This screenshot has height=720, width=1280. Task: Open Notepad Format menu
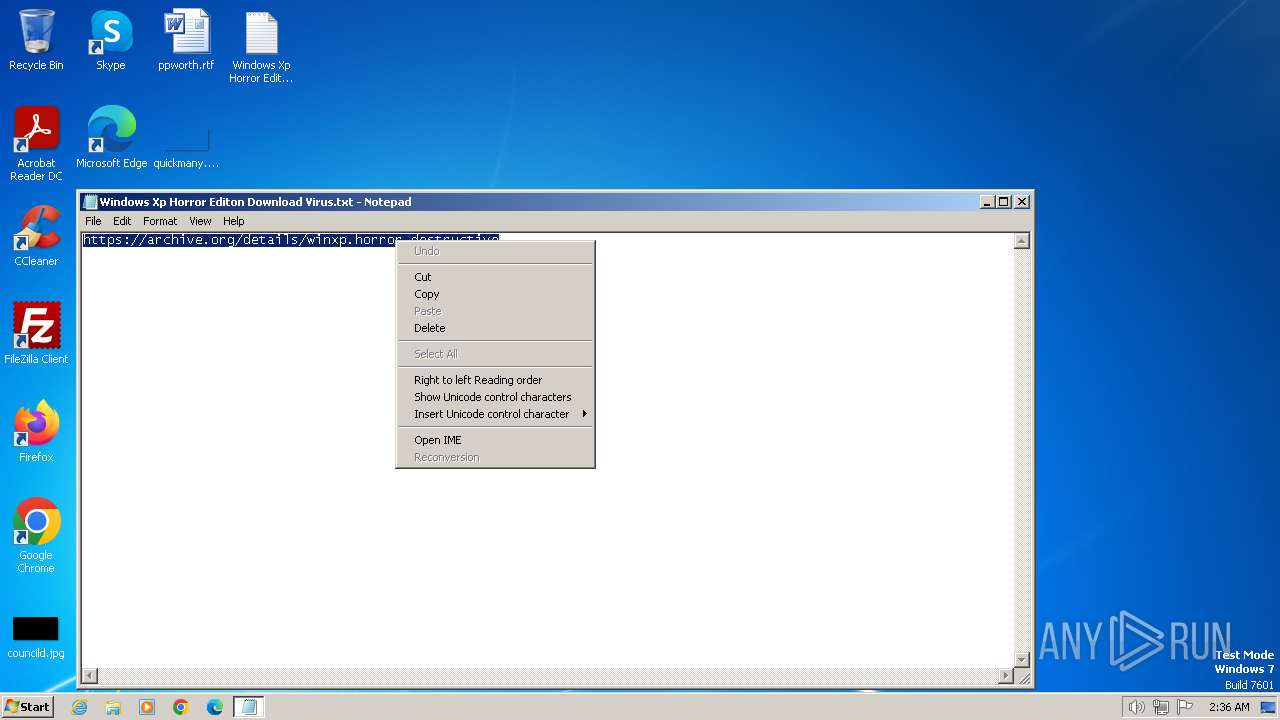point(160,221)
